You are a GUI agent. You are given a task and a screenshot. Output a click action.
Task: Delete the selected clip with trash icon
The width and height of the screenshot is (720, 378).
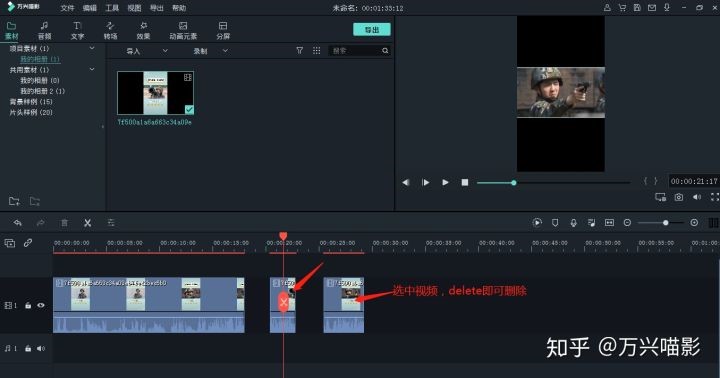[x=64, y=223]
